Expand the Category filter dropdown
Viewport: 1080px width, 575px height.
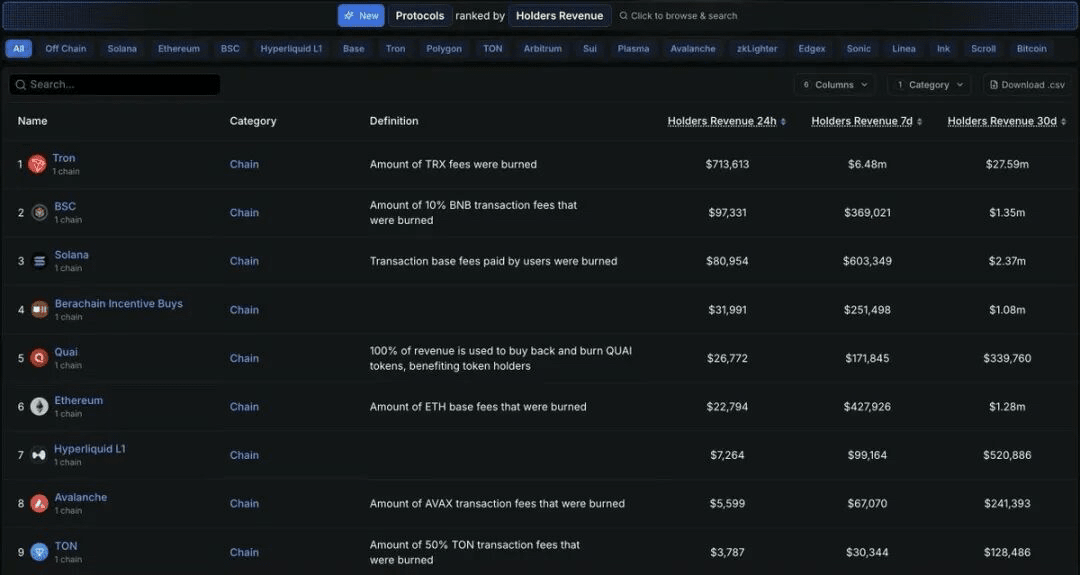tap(928, 85)
